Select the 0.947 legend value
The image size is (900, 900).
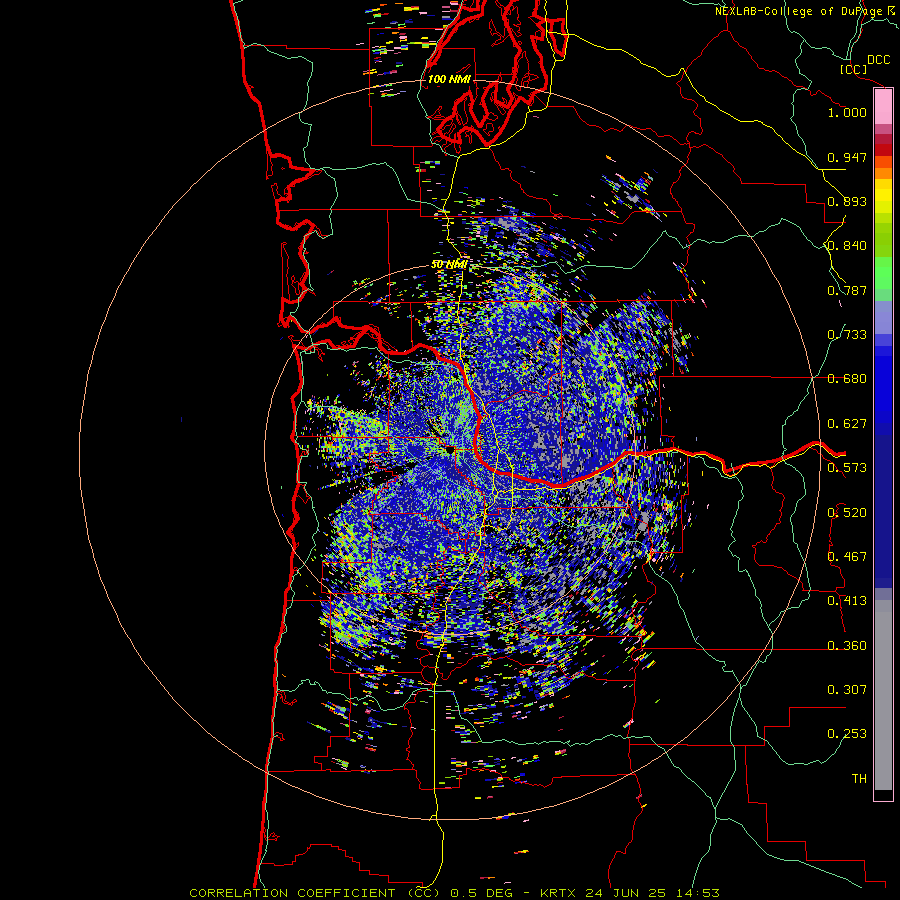pos(847,157)
